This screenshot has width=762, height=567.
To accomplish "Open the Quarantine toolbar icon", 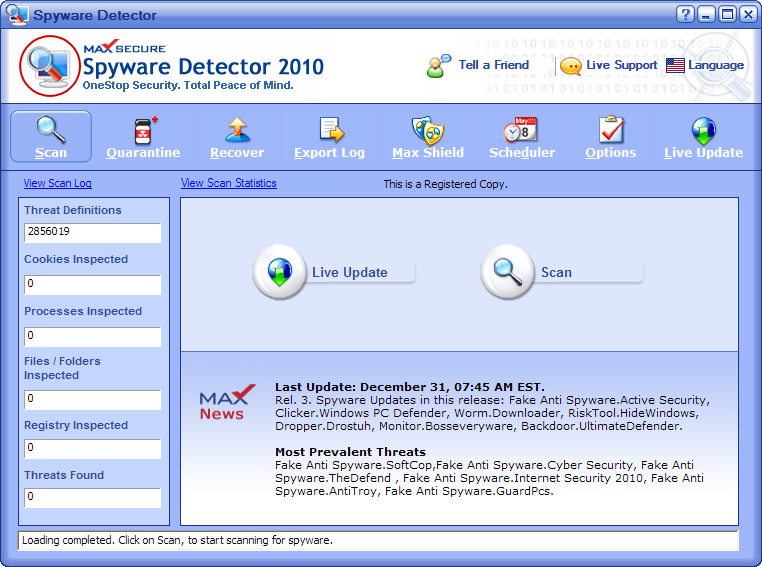I will 143,131.
